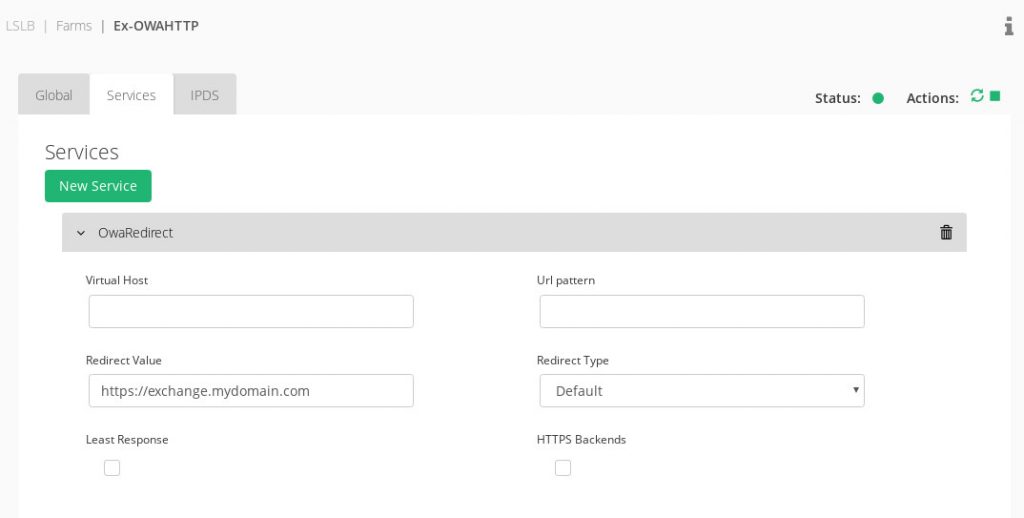
Task: Select the Services tab
Action: (x=131, y=95)
